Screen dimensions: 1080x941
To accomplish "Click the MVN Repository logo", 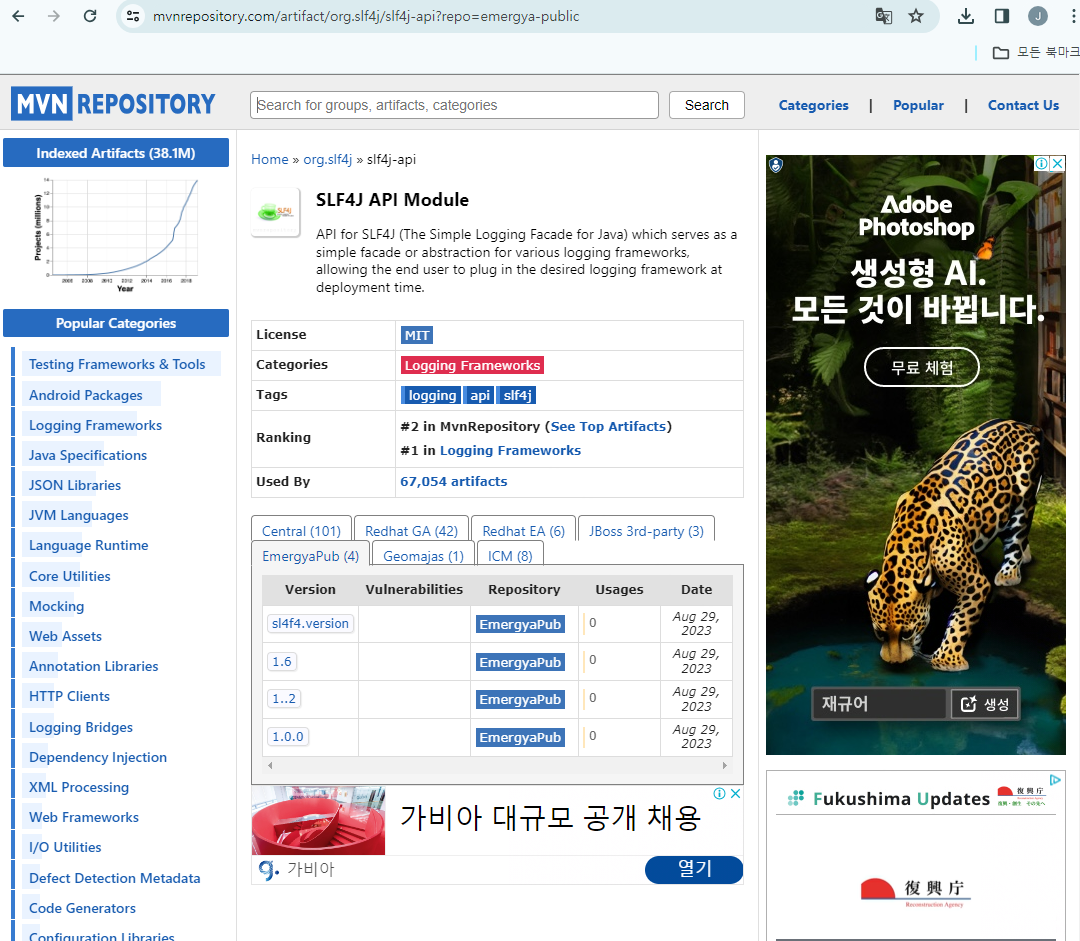I will tap(114, 104).
